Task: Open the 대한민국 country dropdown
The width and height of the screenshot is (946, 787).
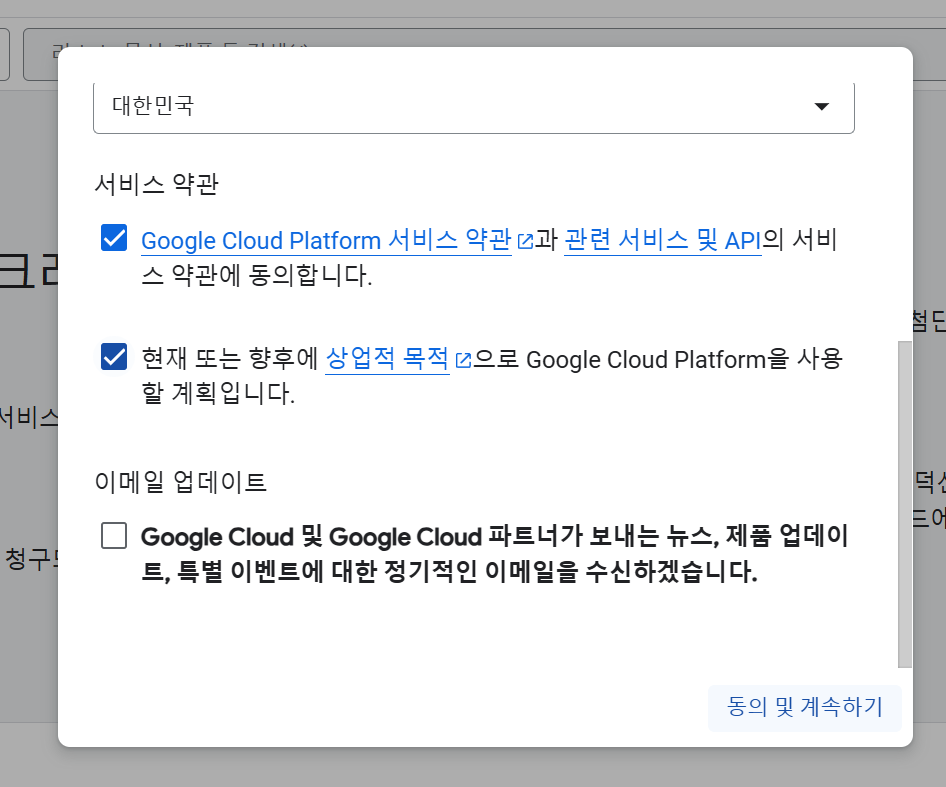Action: coord(474,107)
